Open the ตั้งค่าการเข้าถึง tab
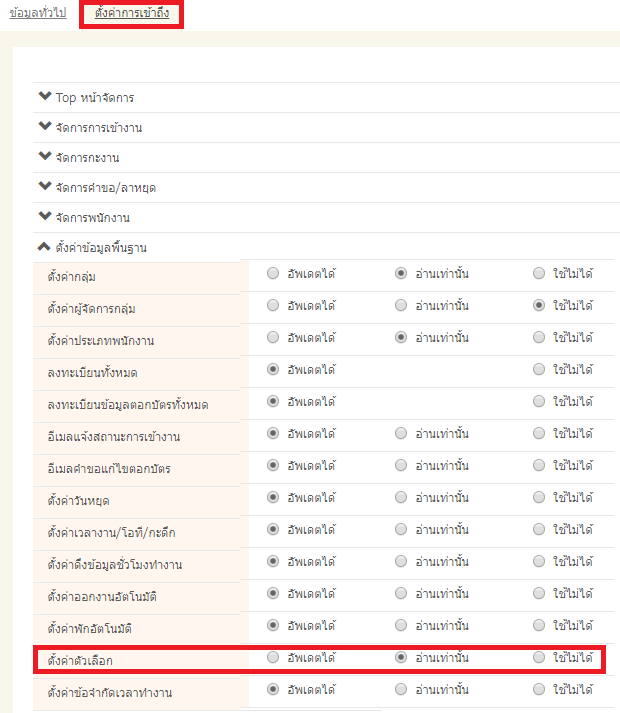Image resolution: width=620 pixels, height=713 pixels. point(131,14)
